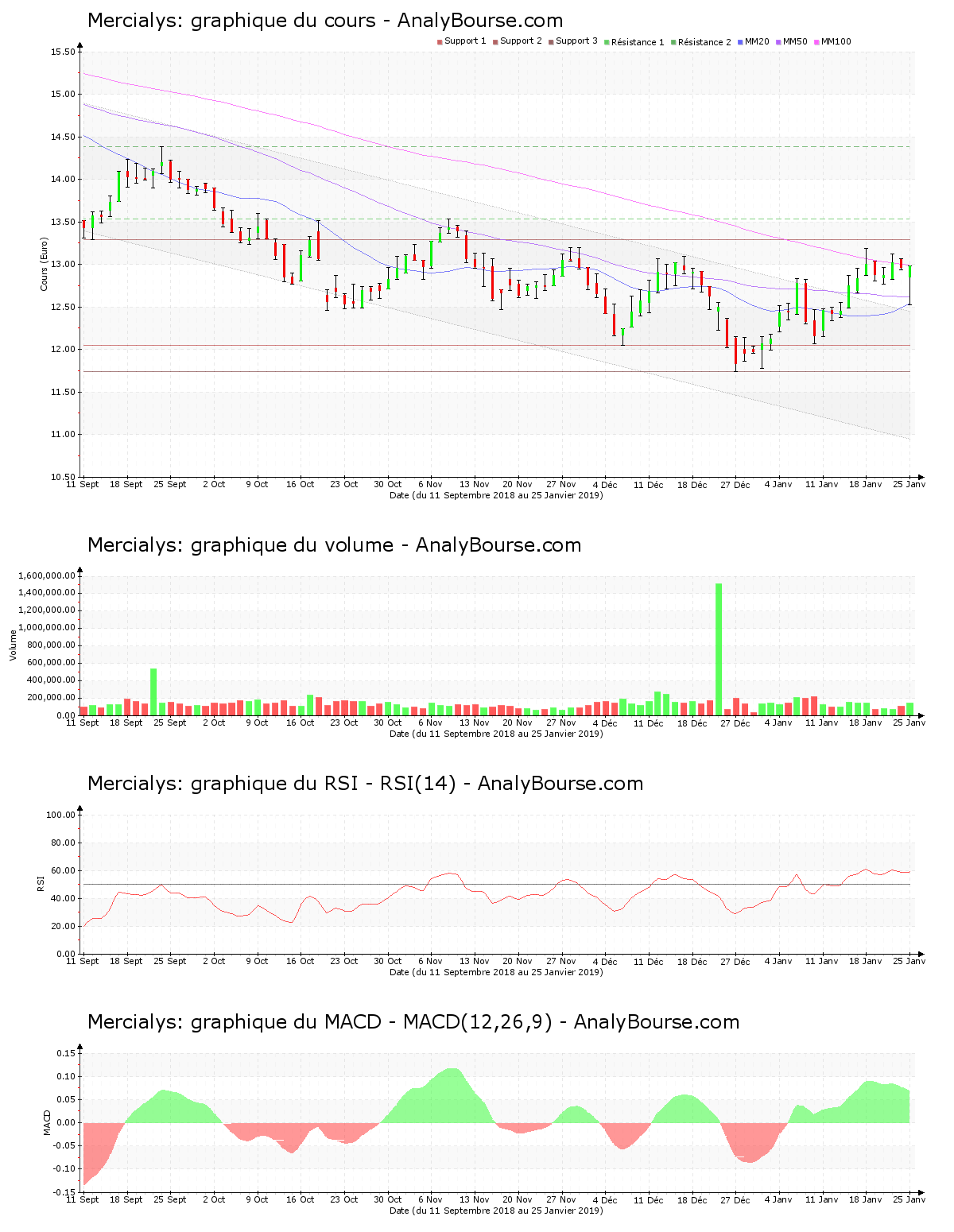Click the Support 2 legend entry
The image size is (954, 1232).
pos(517,41)
